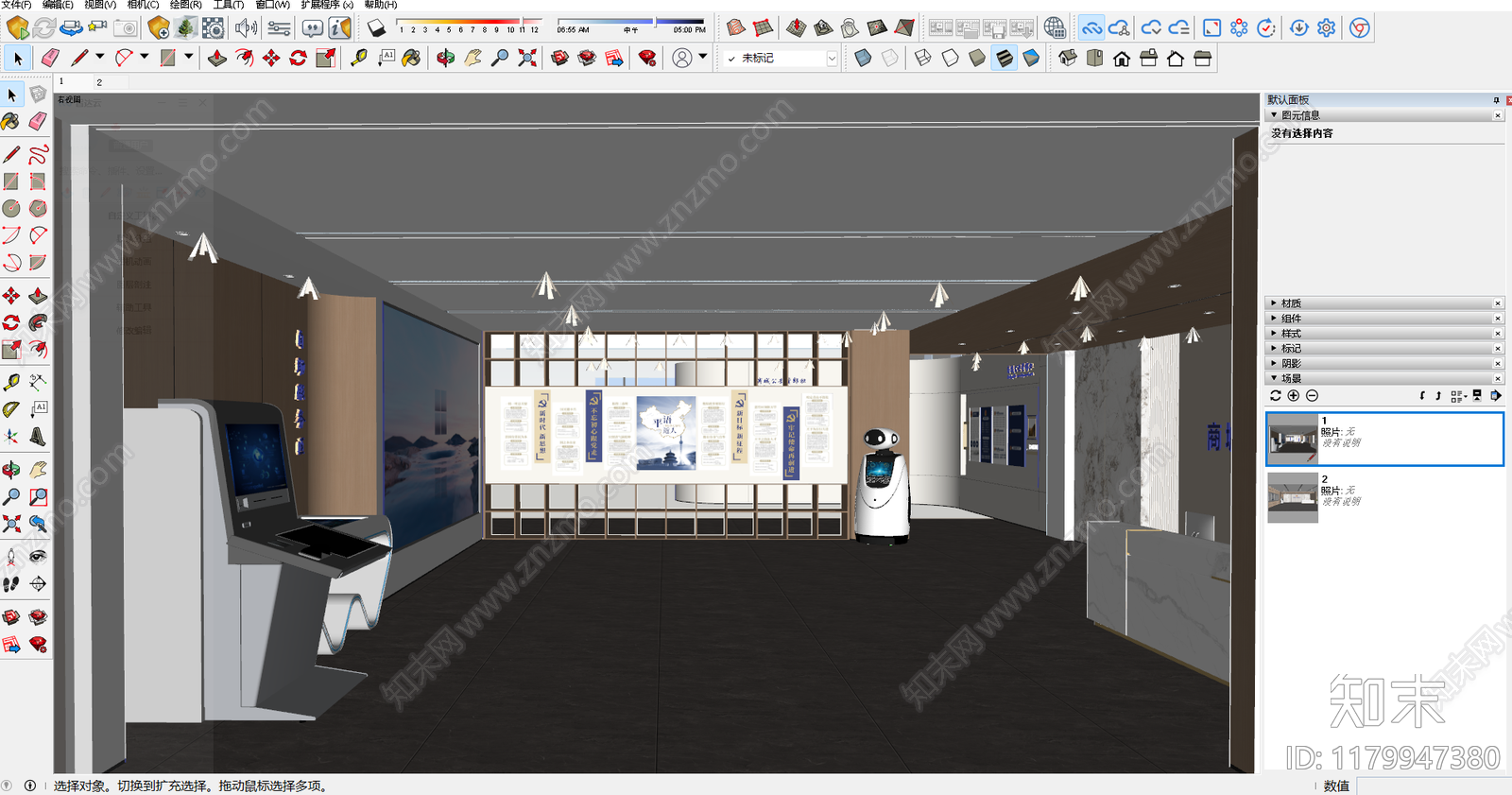
Task: Expand the 材质 materials panel
Action: pyautogui.click(x=1383, y=303)
